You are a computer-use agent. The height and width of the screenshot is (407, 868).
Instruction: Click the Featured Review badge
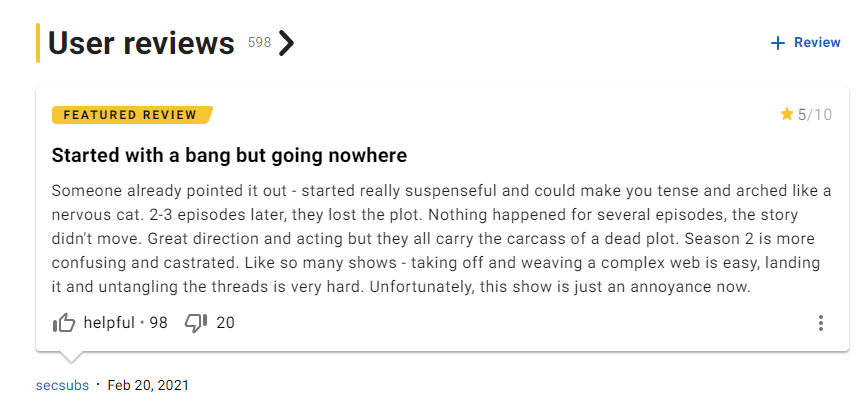click(132, 115)
